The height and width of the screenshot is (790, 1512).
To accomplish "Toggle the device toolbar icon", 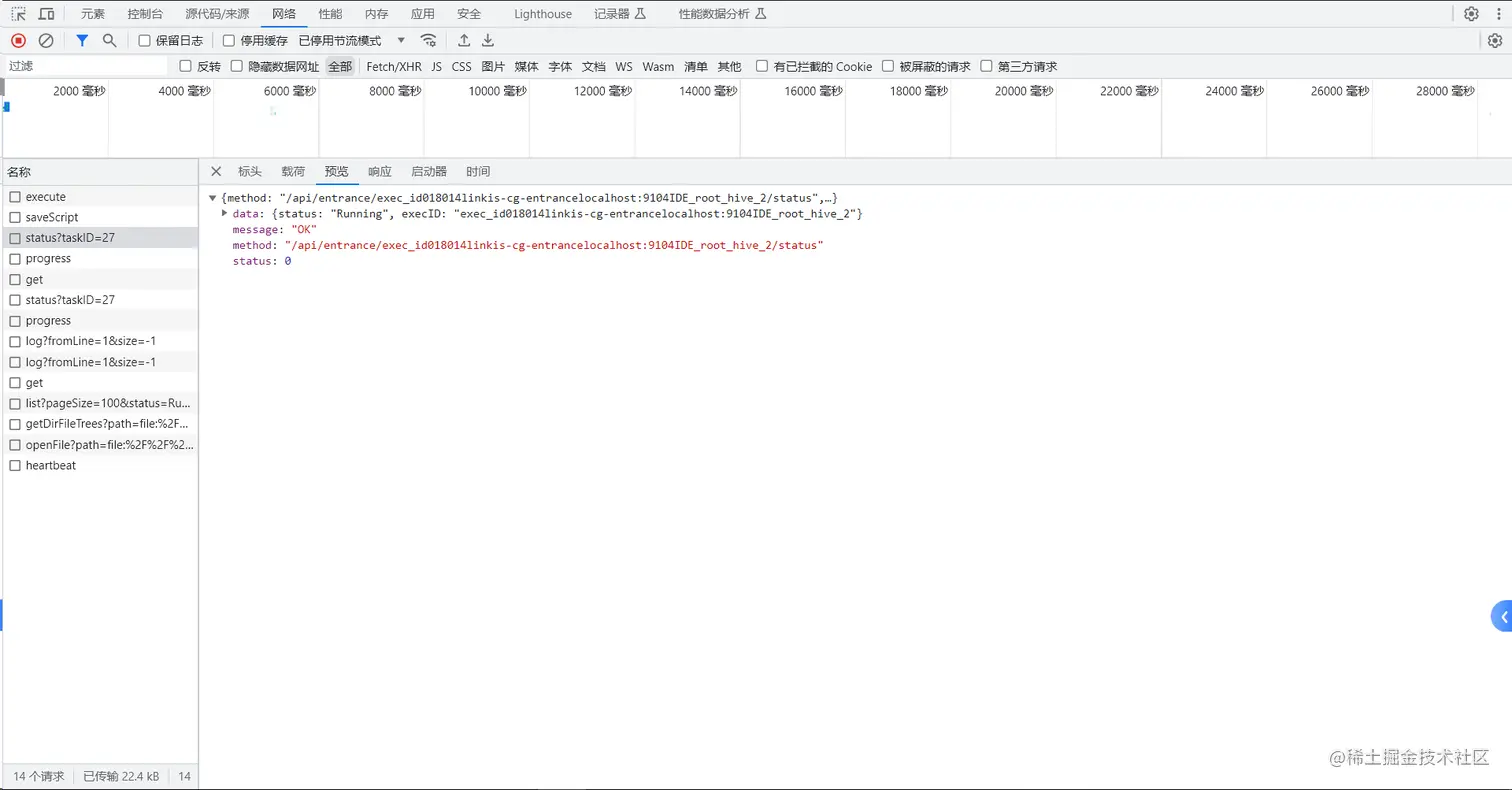I will [46, 14].
